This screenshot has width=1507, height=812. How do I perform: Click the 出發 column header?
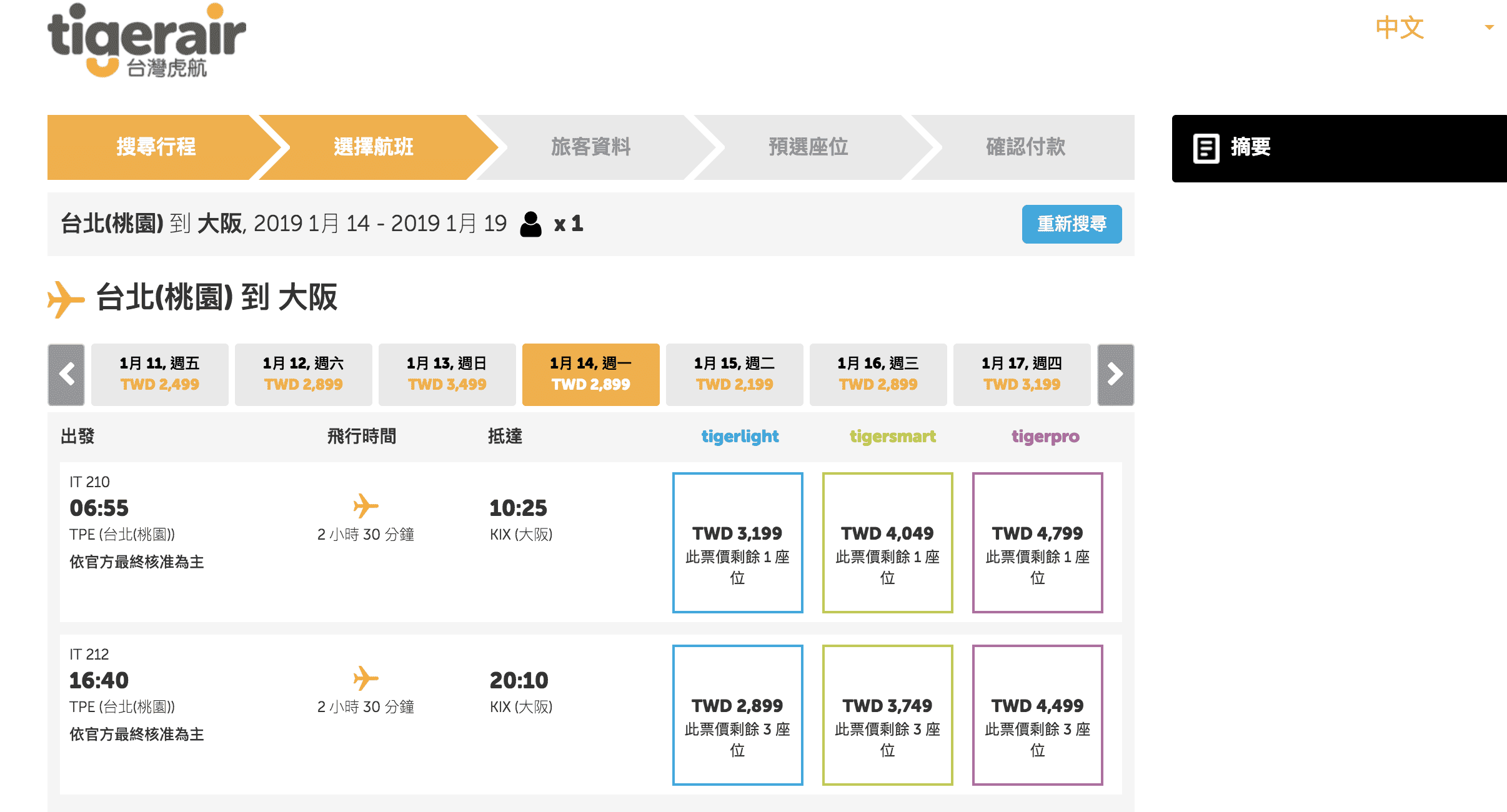pyautogui.click(x=77, y=437)
